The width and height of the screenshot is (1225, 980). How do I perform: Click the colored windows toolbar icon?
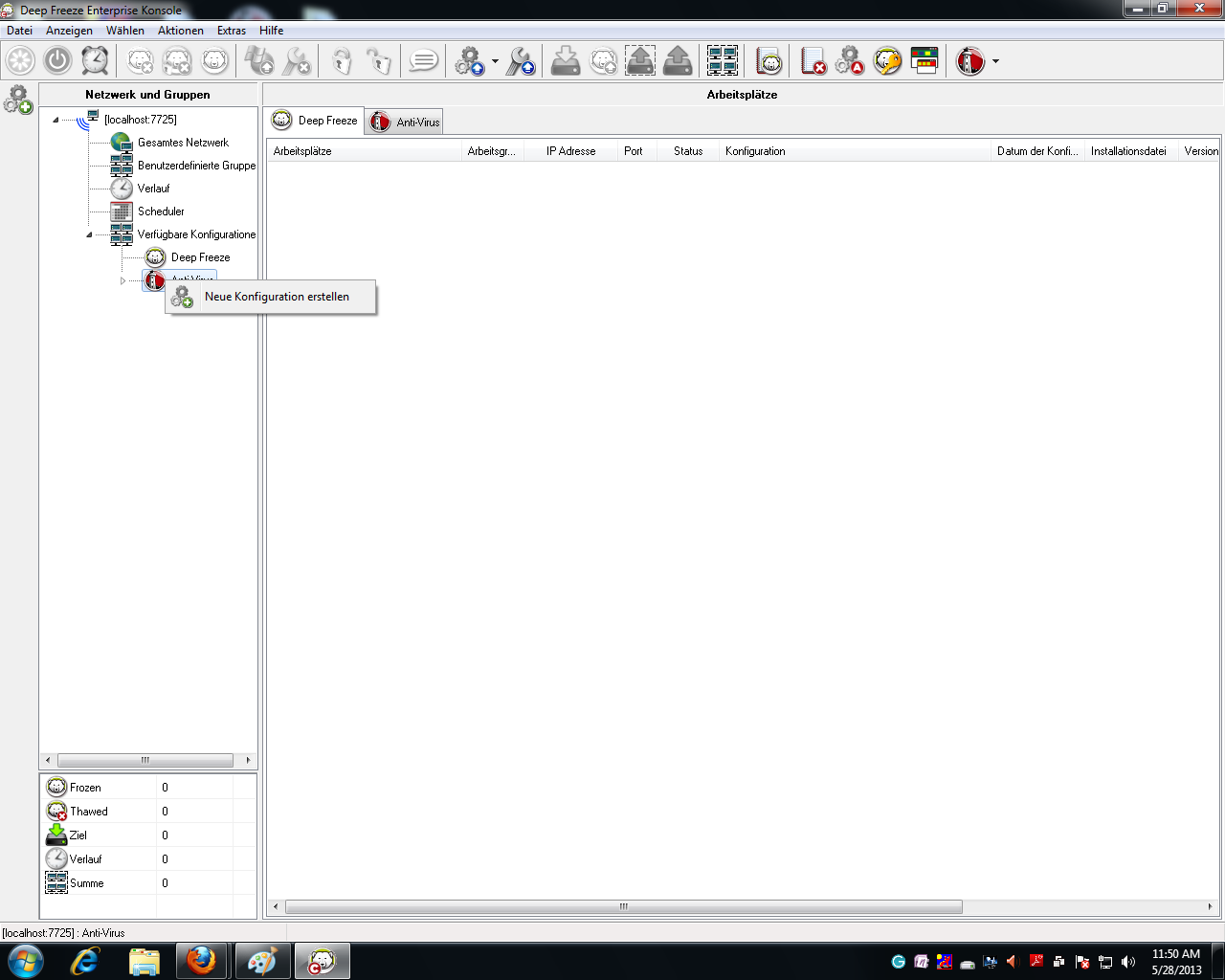[924, 61]
